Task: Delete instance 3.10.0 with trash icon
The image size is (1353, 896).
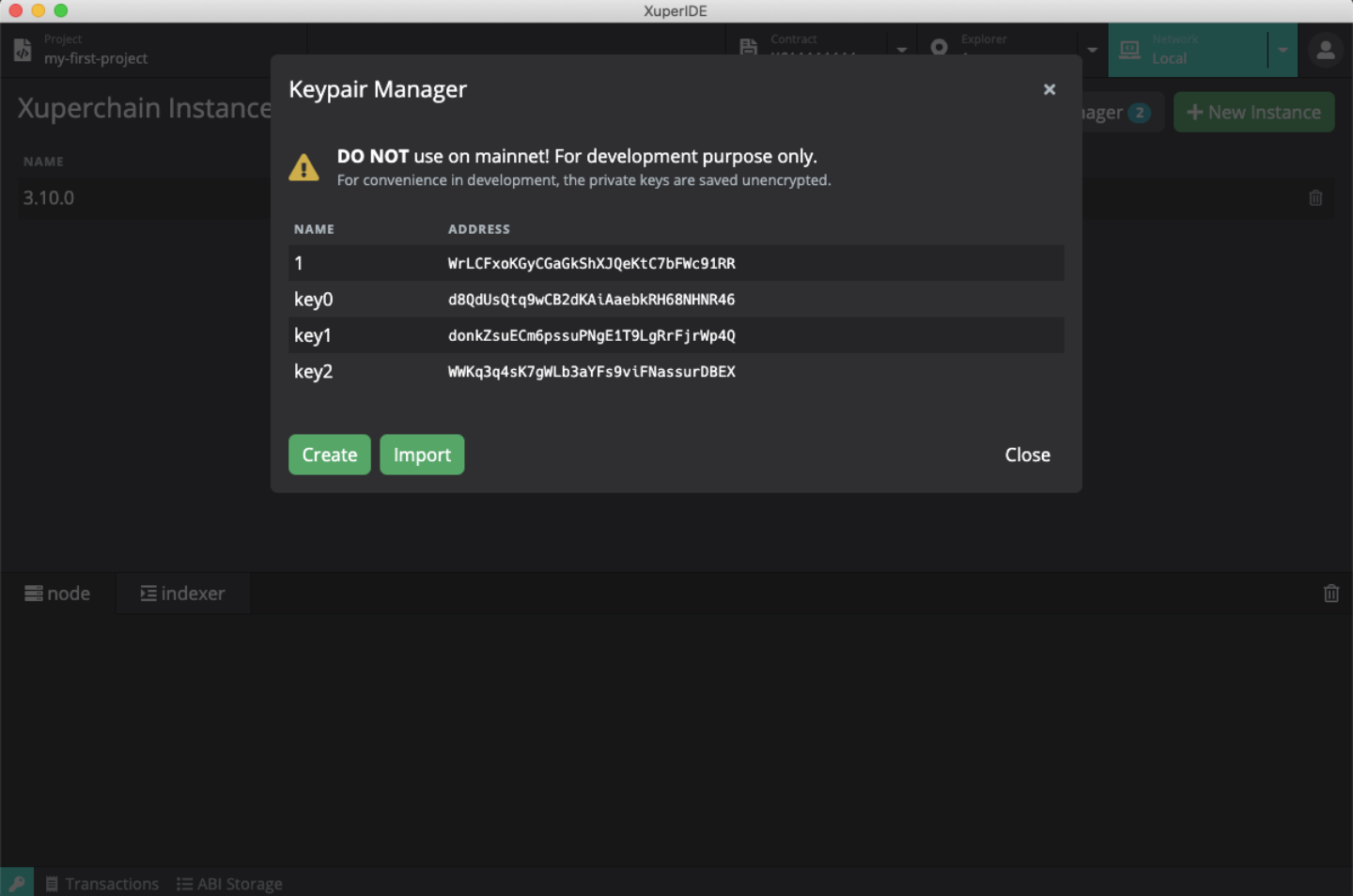Action: point(1315,198)
